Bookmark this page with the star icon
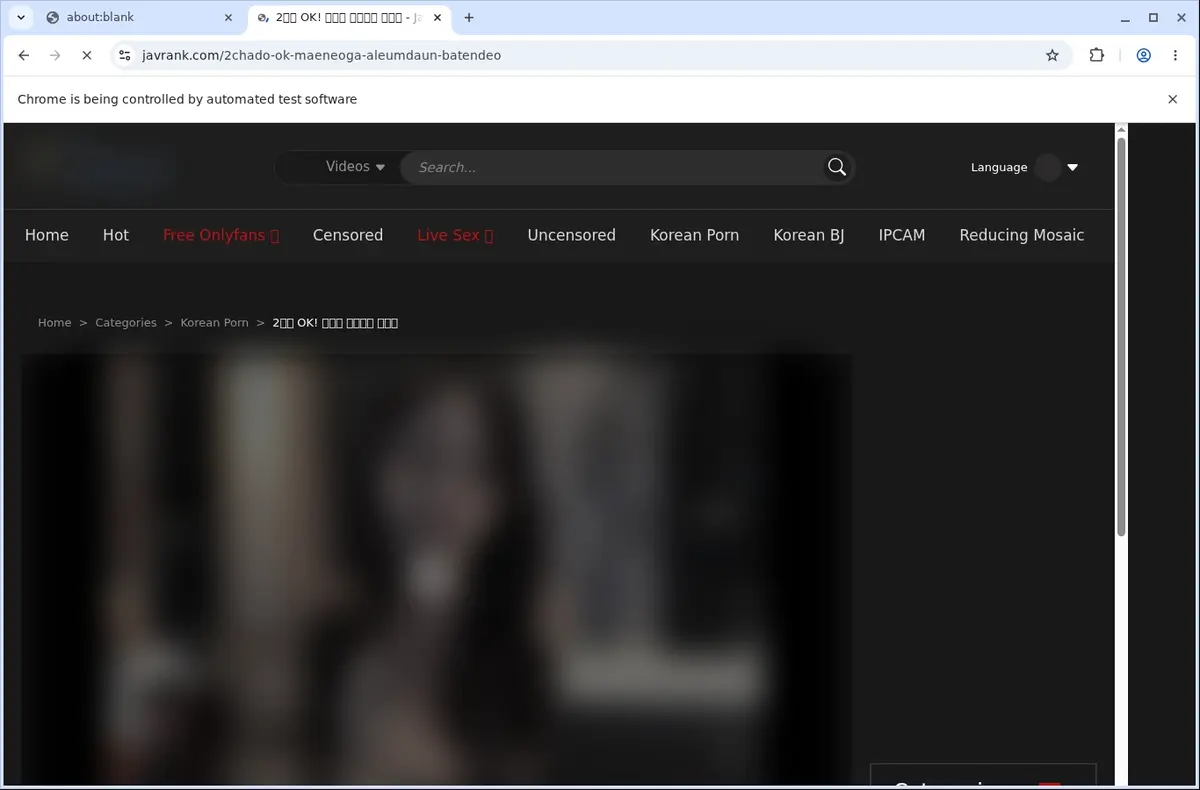The image size is (1200, 790). coord(1052,55)
